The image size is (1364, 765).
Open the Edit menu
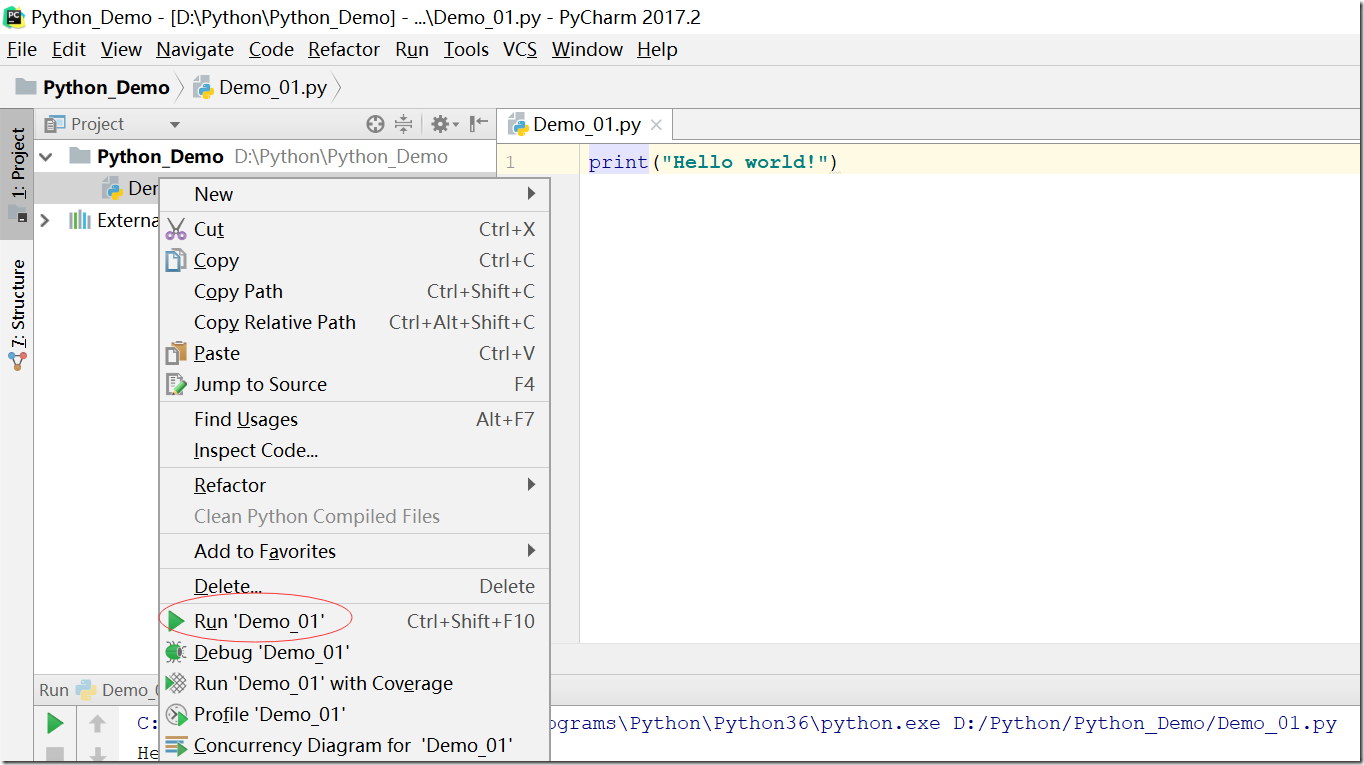pyautogui.click(x=69, y=49)
